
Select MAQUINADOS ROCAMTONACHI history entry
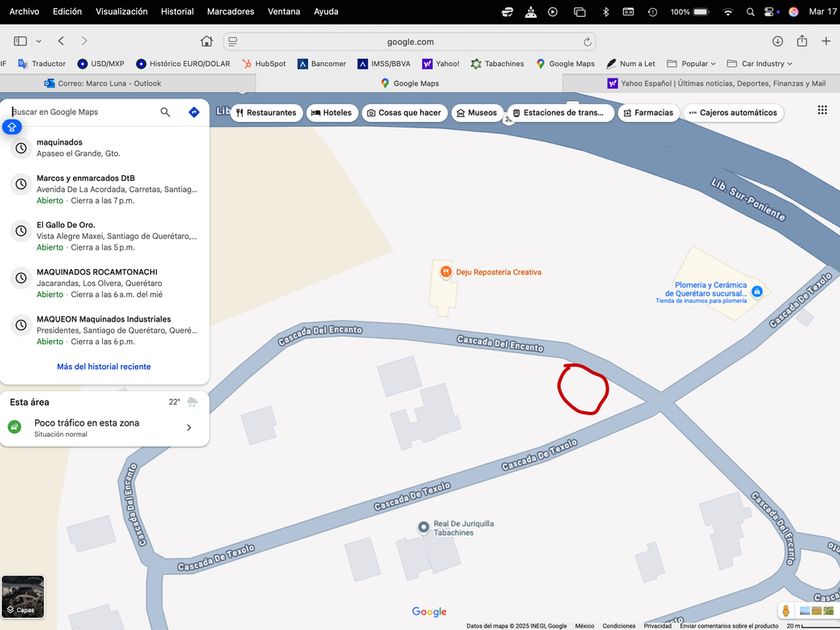click(104, 283)
